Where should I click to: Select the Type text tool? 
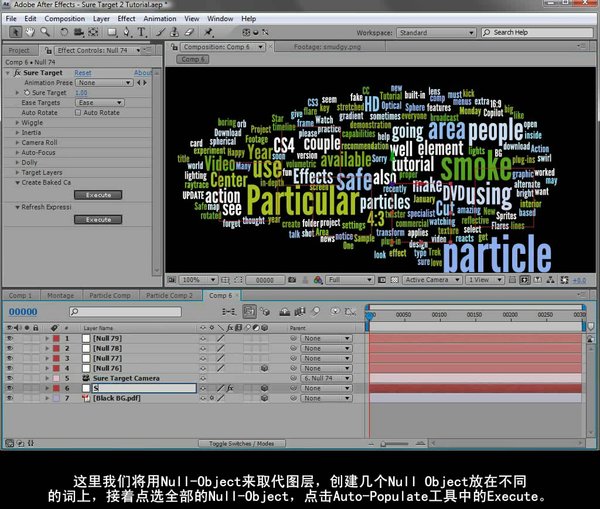[143, 32]
